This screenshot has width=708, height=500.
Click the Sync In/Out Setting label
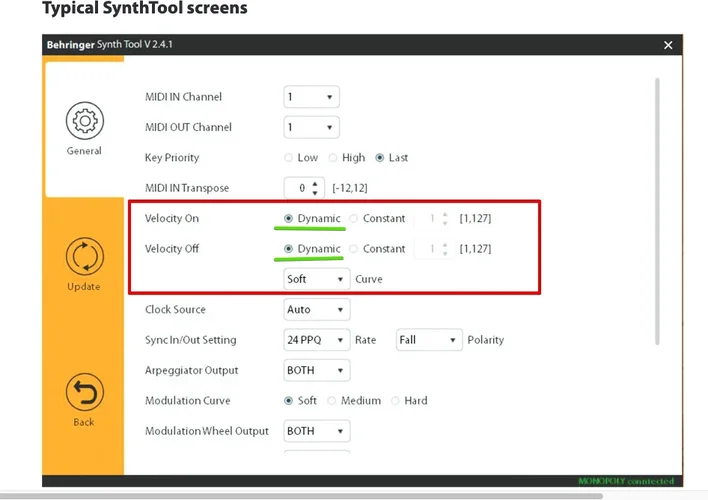point(191,340)
